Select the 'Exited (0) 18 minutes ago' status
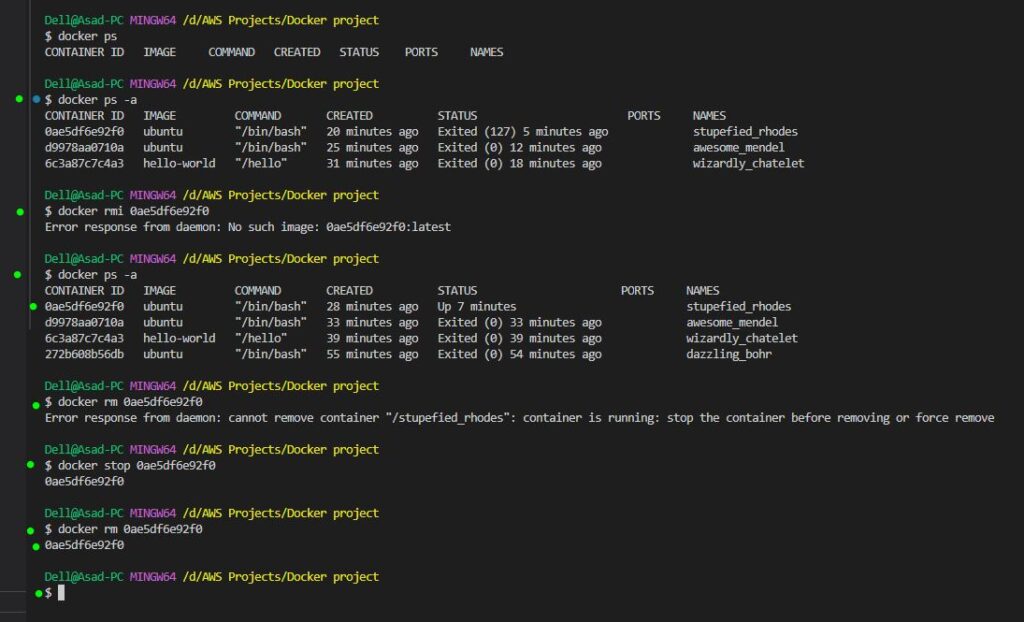Image resolution: width=1024 pixels, height=622 pixels. tap(519, 163)
